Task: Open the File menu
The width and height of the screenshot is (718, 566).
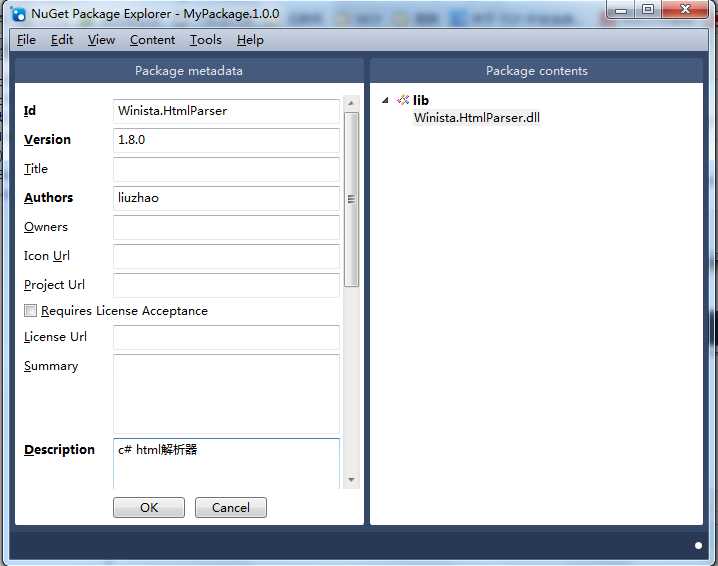Action: (26, 40)
